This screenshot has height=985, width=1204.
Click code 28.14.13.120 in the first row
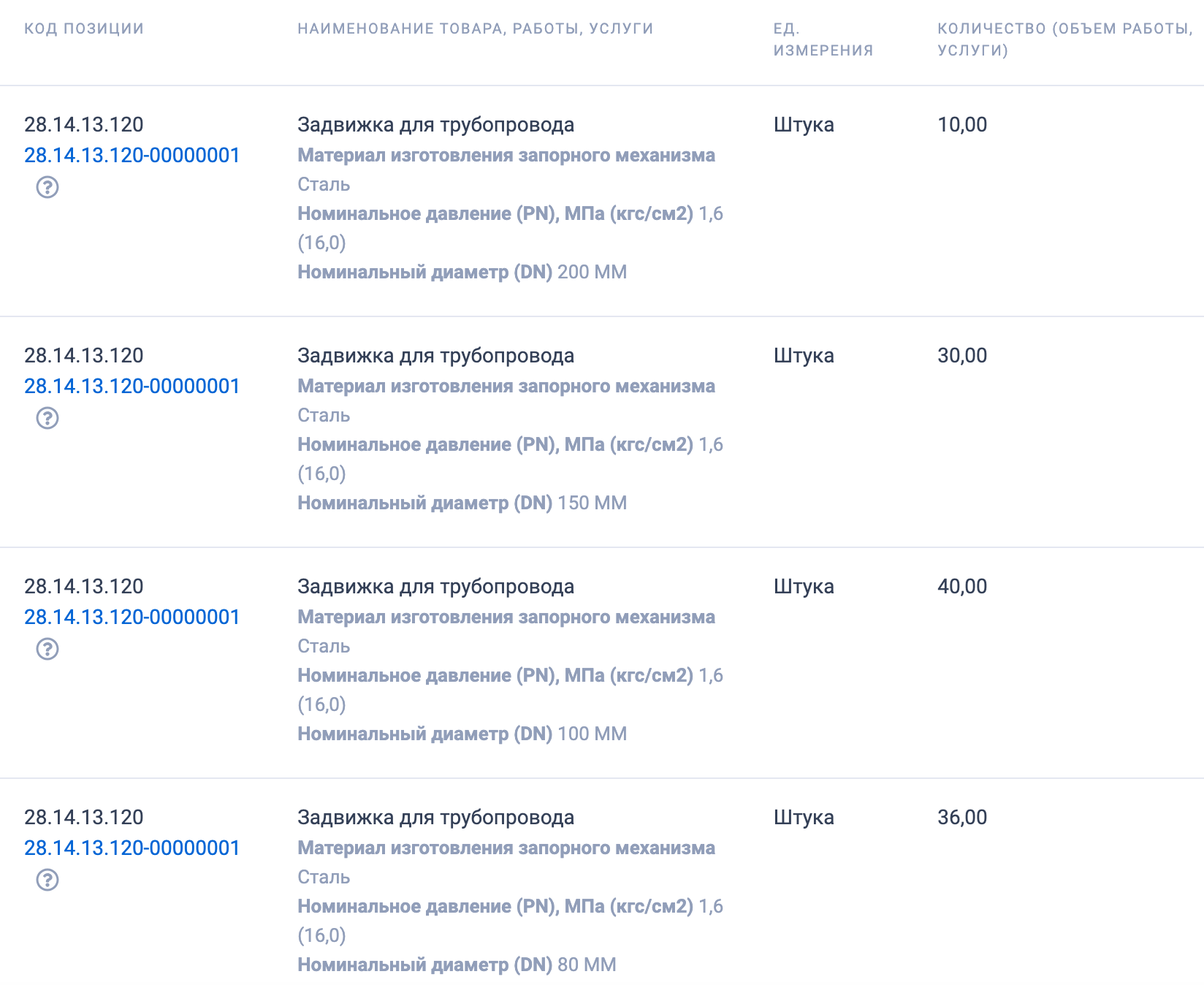point(83,124)
